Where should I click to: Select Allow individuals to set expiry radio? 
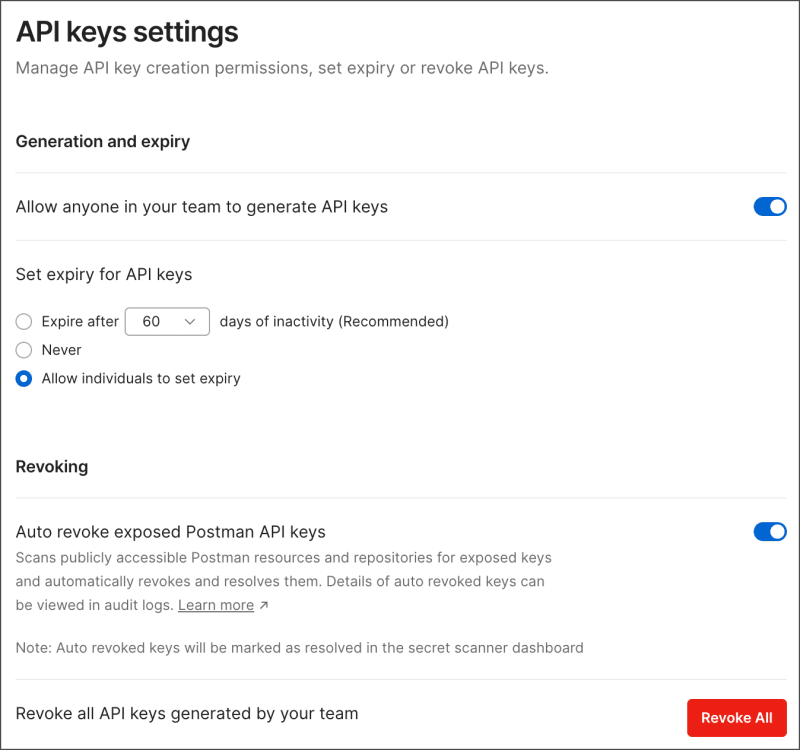pyautogui.click(x=24, y=379)
